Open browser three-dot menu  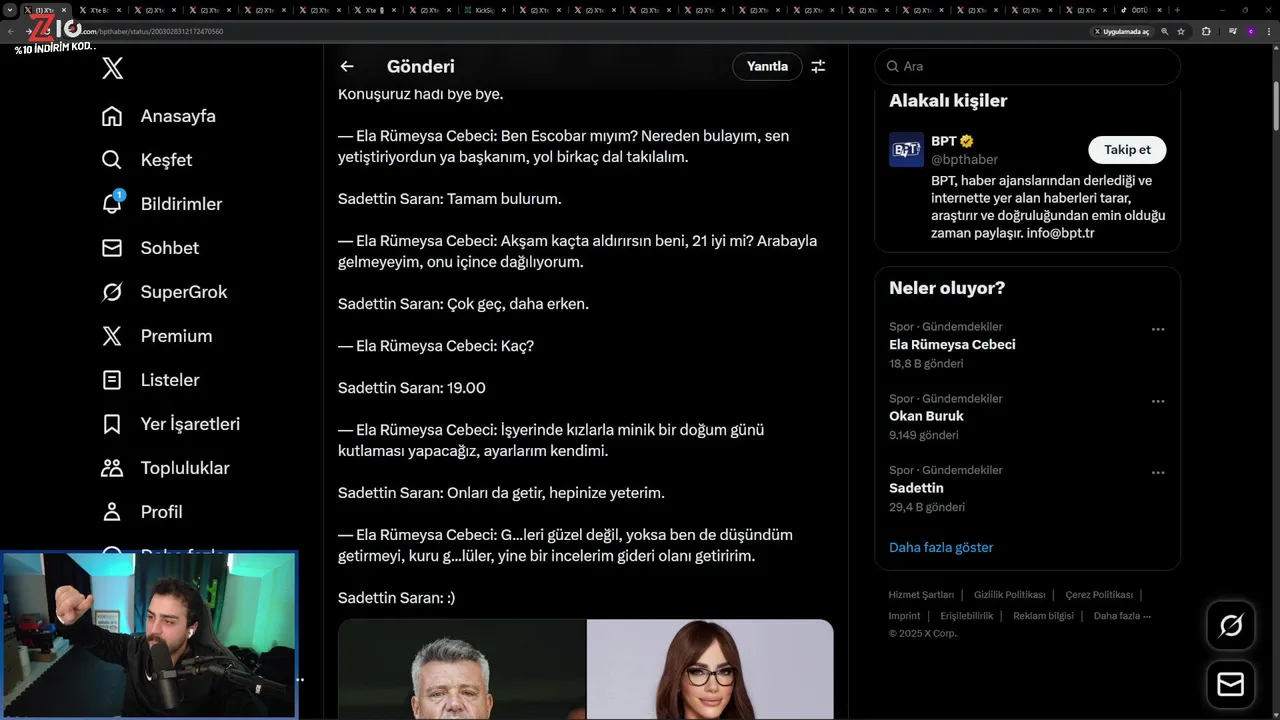[x=1268, y=31]
